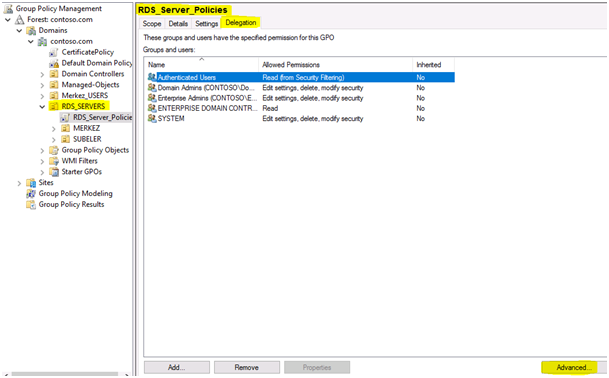Click the tree pane horizontal scrollbar
609x378 pixels.
[64, 375]
